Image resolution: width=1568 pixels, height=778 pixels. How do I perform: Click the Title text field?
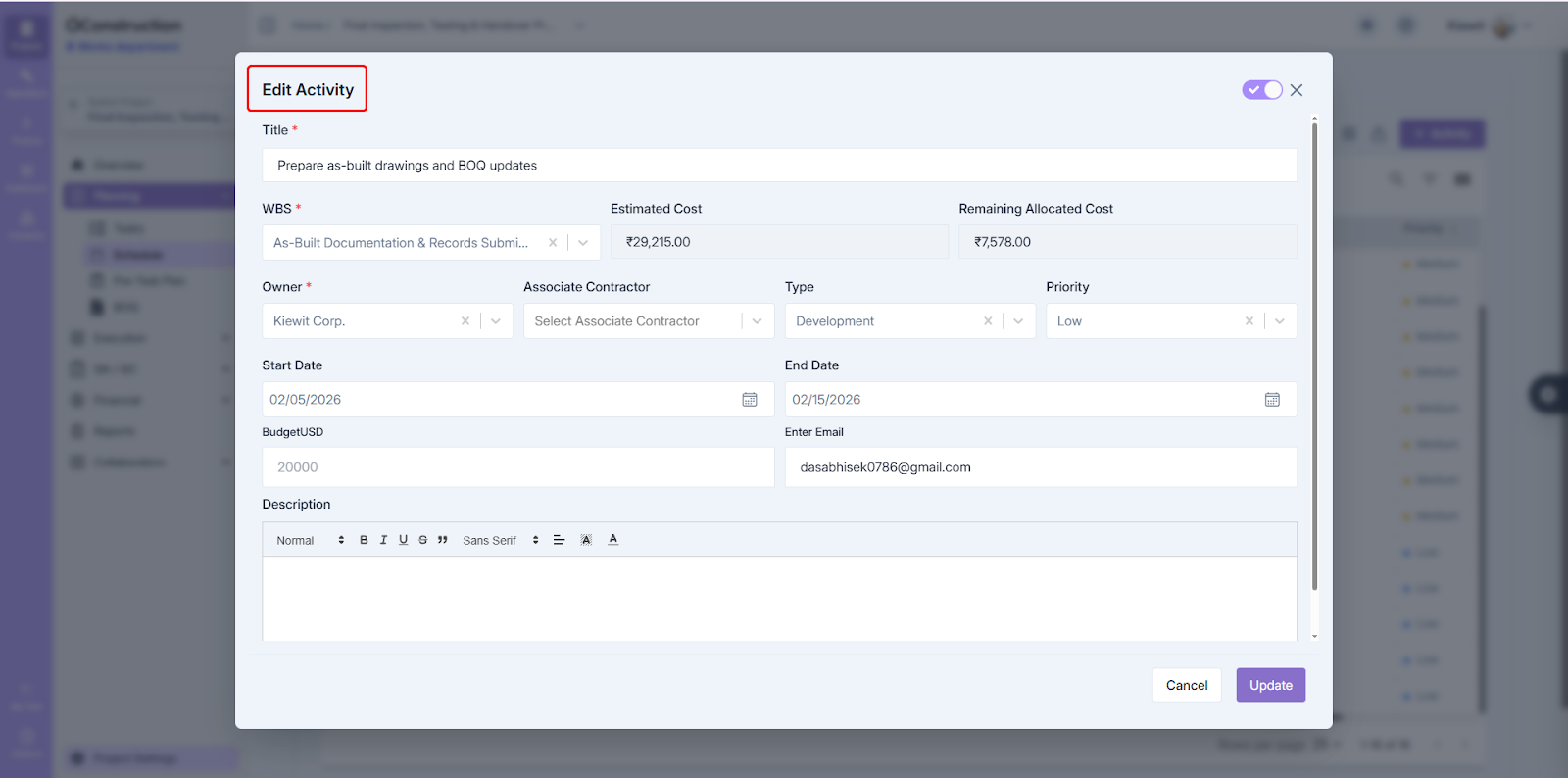click(779, 166)
